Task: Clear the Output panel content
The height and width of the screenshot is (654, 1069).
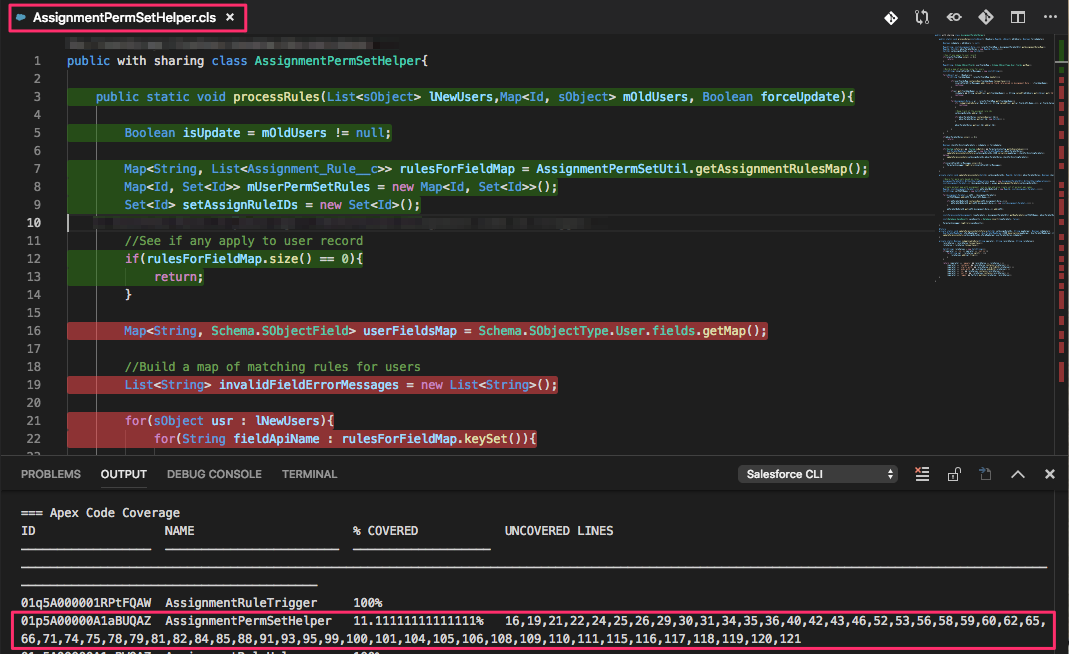Action: coord(921,474)
